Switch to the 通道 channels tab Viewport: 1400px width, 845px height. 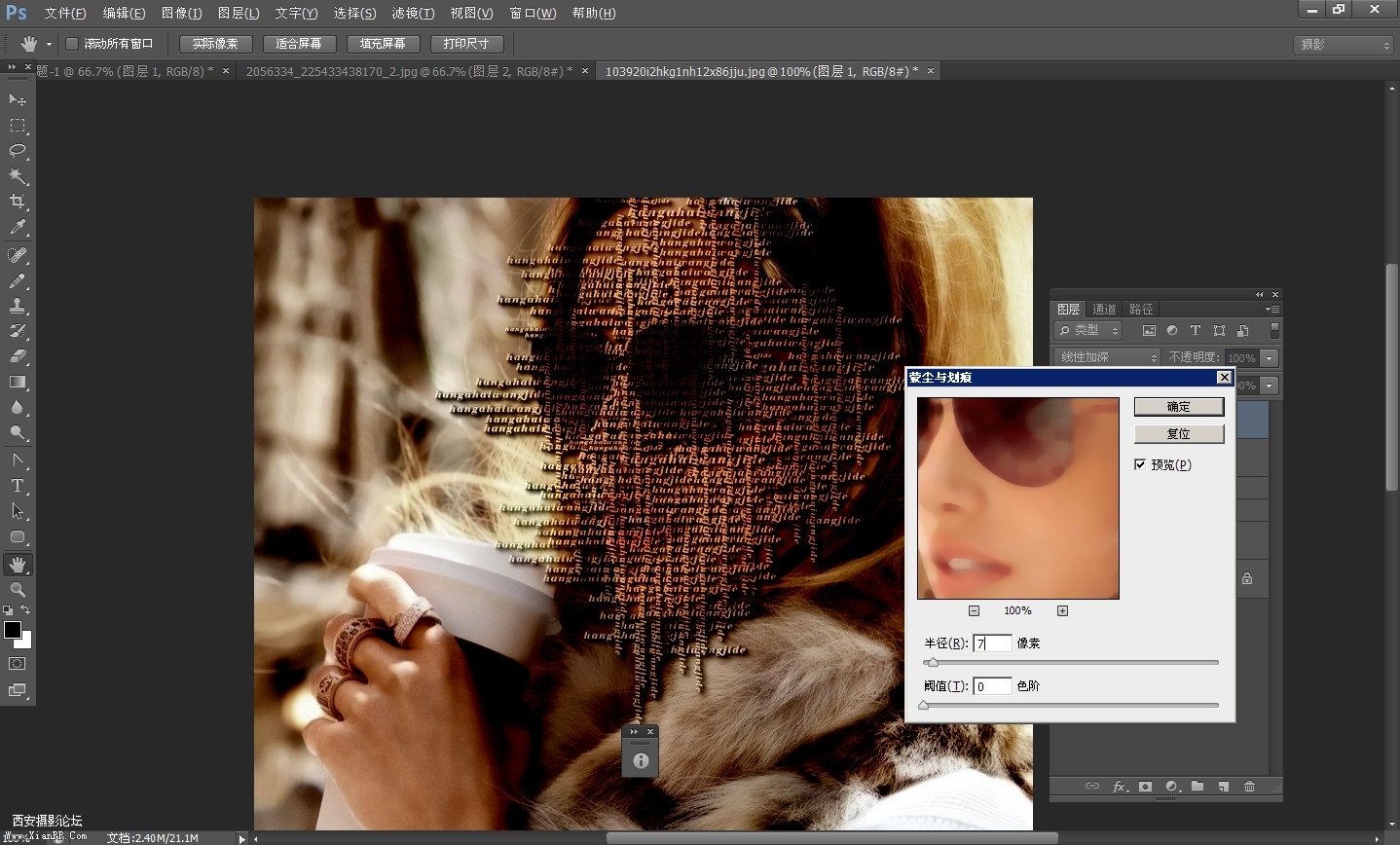(x=1104, y=309)
